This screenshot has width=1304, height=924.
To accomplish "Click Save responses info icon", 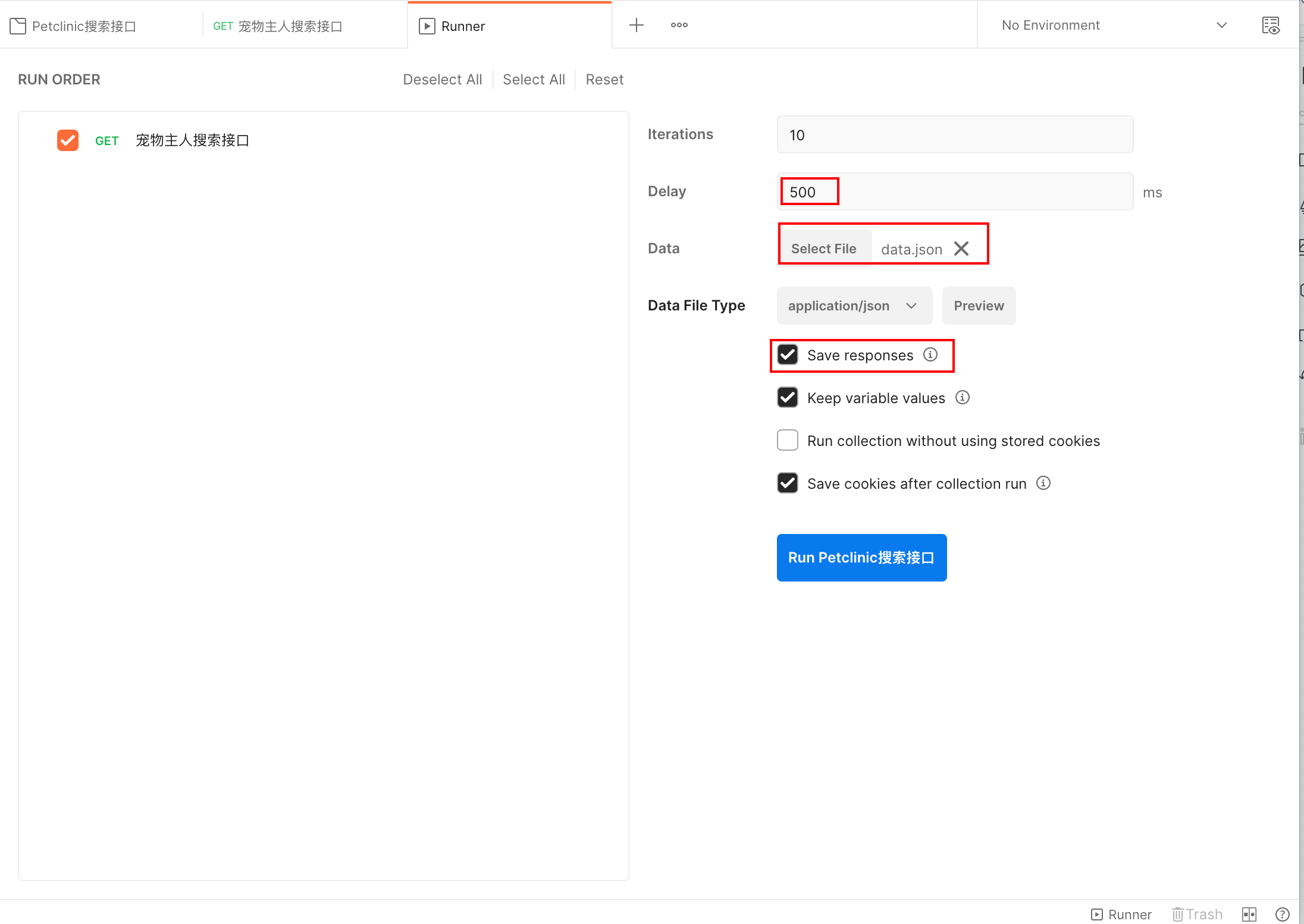I will pos(930,354).
